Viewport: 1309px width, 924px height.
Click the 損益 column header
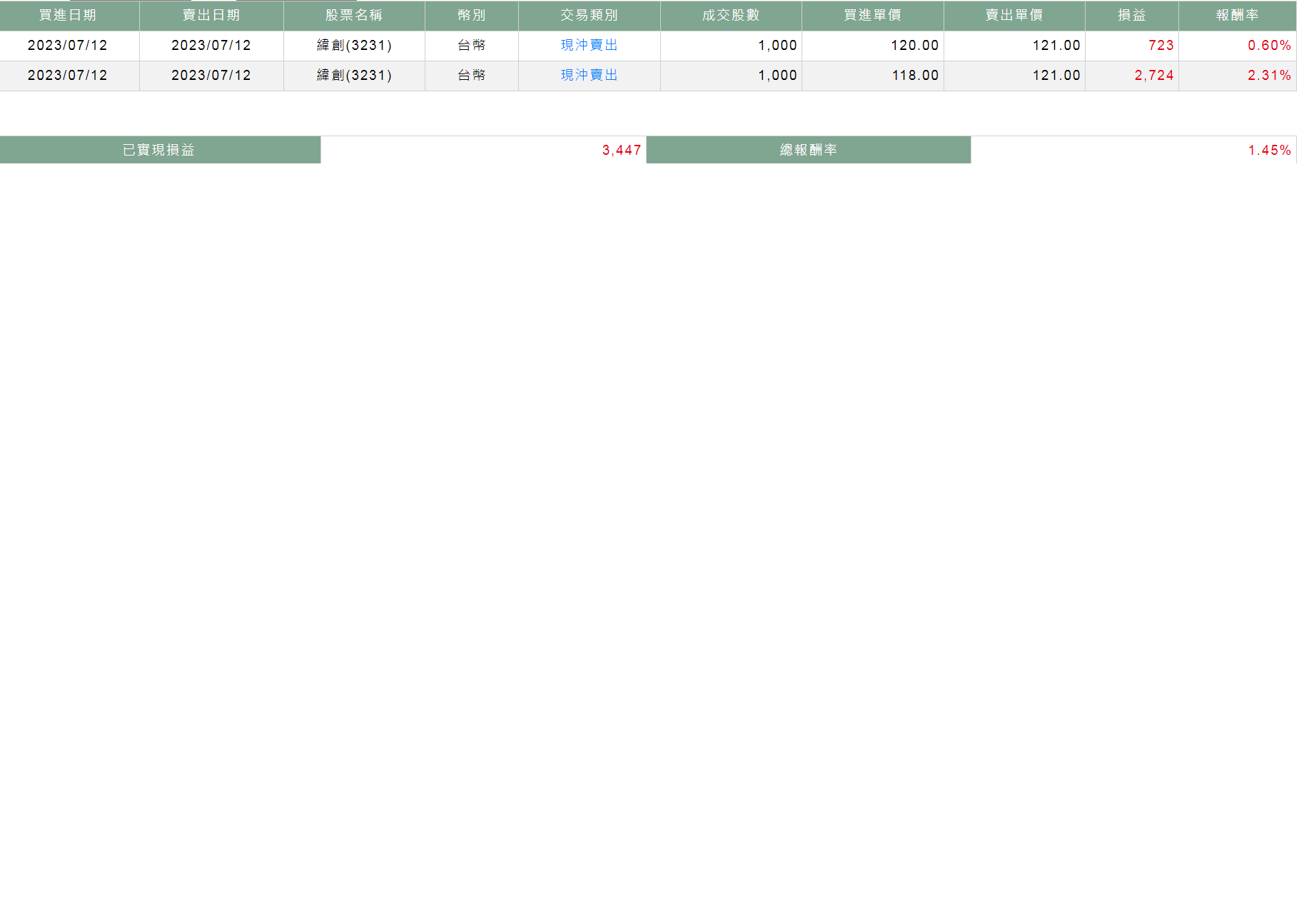(x=1132, y=16)
